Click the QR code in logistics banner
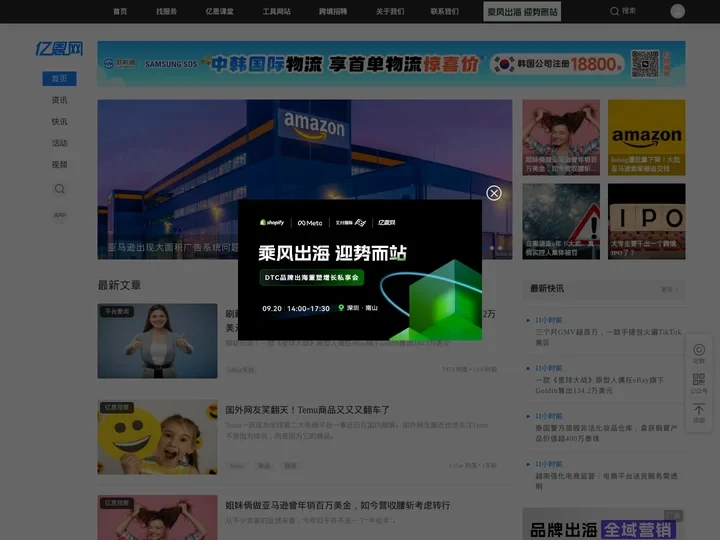The height and width of the screenshot is (540, 720). (x=645, y=64)
